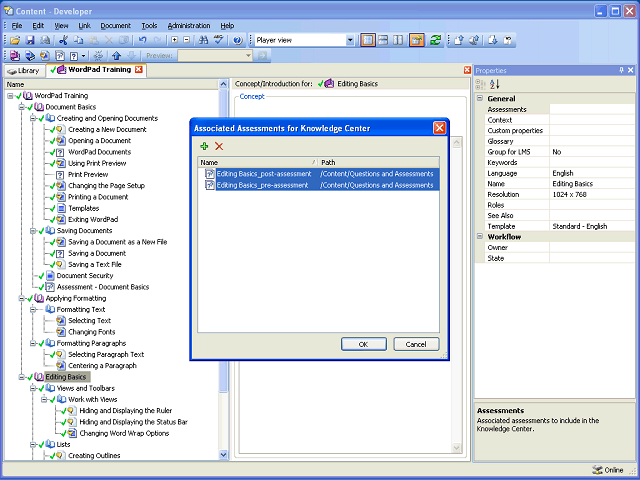Collapse the Document Basics tree node
This screenshot has width=640, height=480.
21,107
